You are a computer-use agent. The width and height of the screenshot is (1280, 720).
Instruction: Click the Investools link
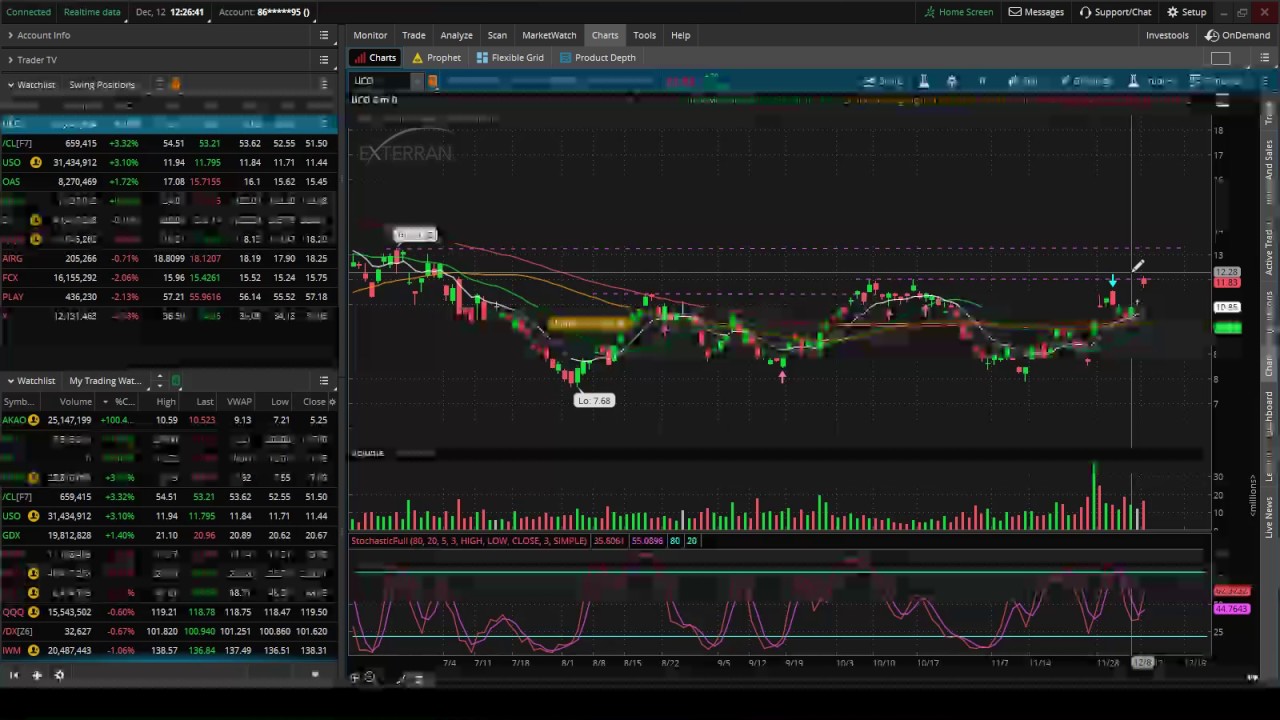[x=1167, y=35]
